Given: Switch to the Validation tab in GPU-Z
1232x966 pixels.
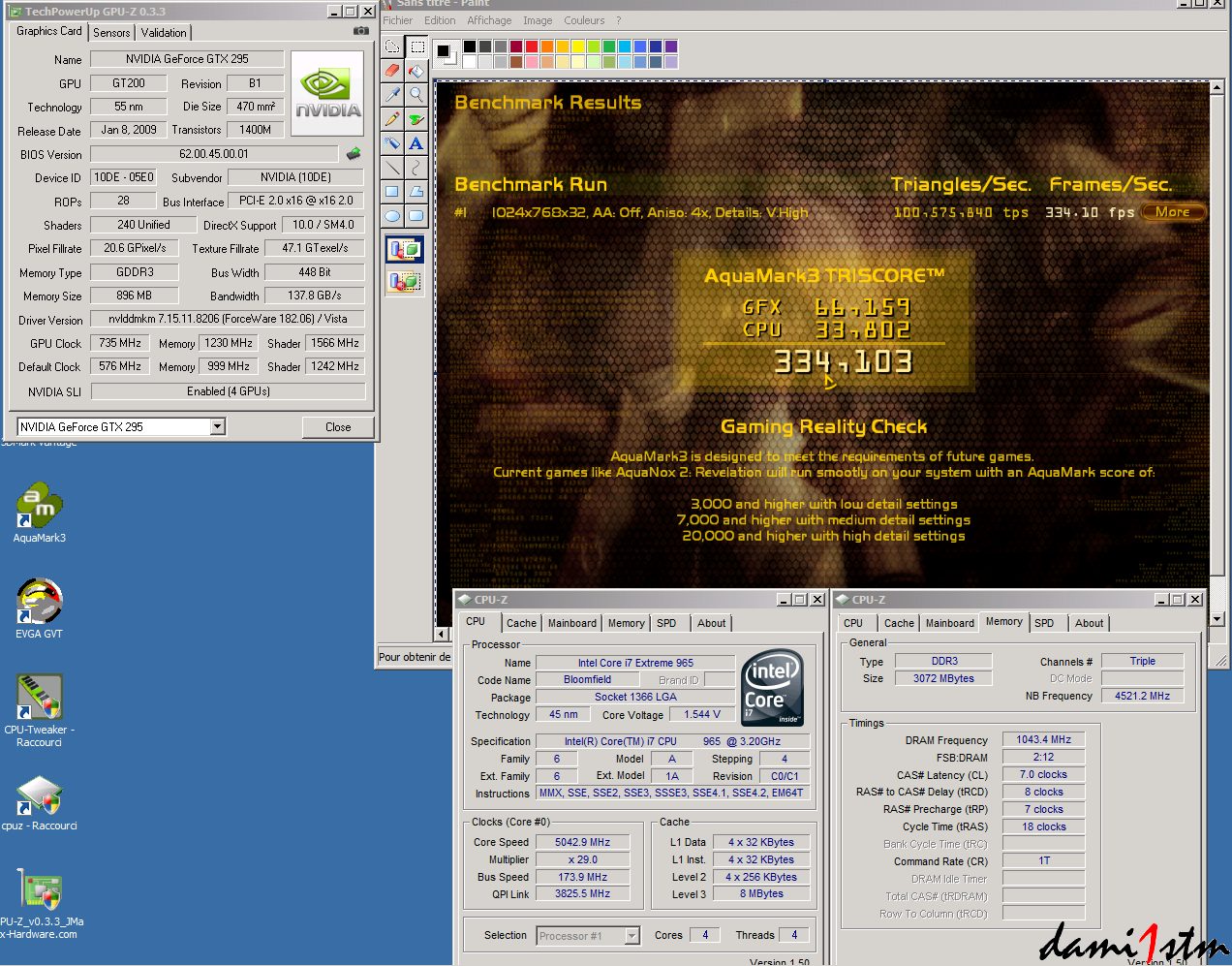Looking at the screenshot, I should 164,33.
